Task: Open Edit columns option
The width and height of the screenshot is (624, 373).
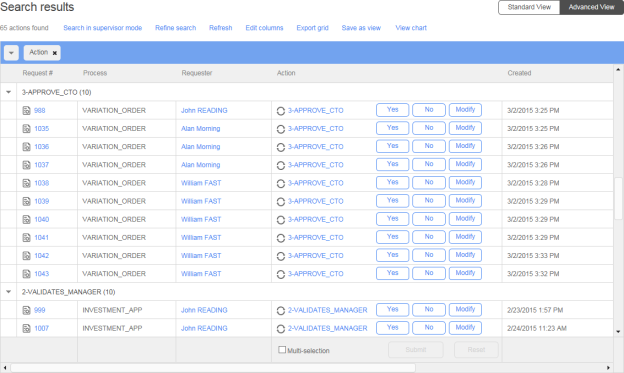Action: (264, 28)
